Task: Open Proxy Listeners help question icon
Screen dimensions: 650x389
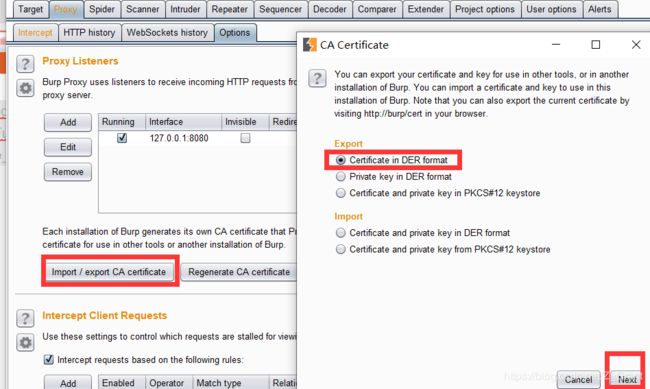Action: [x=25, y=64]
